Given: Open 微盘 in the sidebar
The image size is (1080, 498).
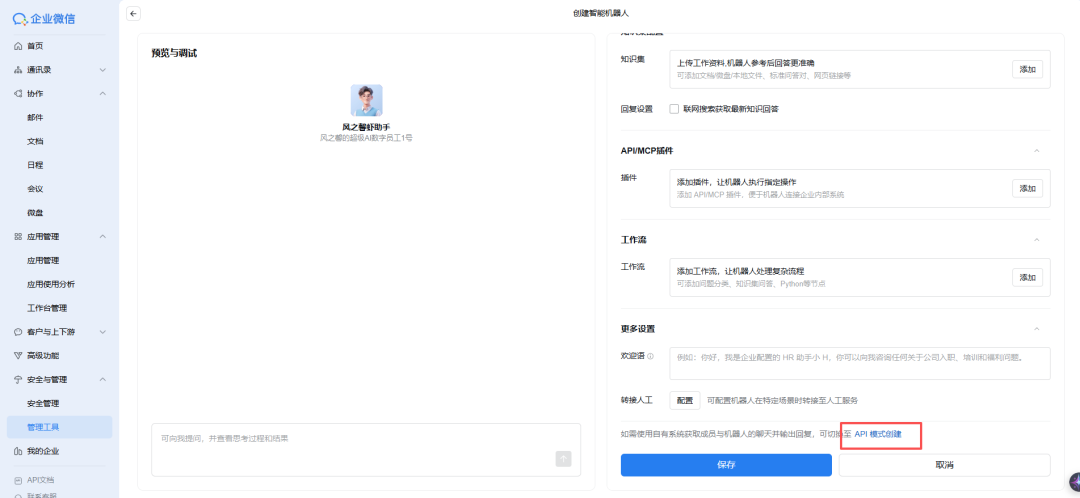Looking at the screenshot, I should coord(35,213).
